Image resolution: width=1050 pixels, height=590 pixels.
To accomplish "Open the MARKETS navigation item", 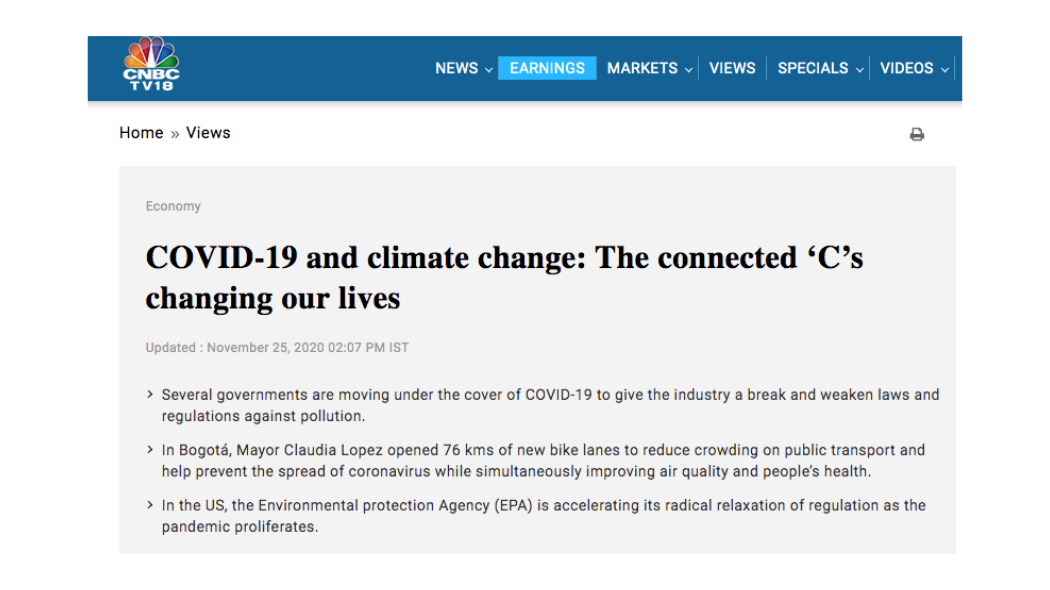I will coord(642,68).
